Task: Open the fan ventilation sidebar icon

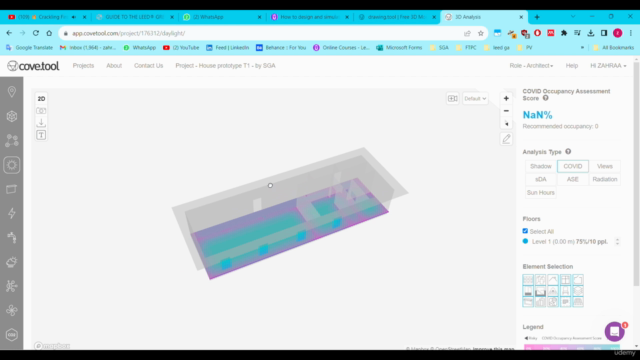Action: click(12, 310)
